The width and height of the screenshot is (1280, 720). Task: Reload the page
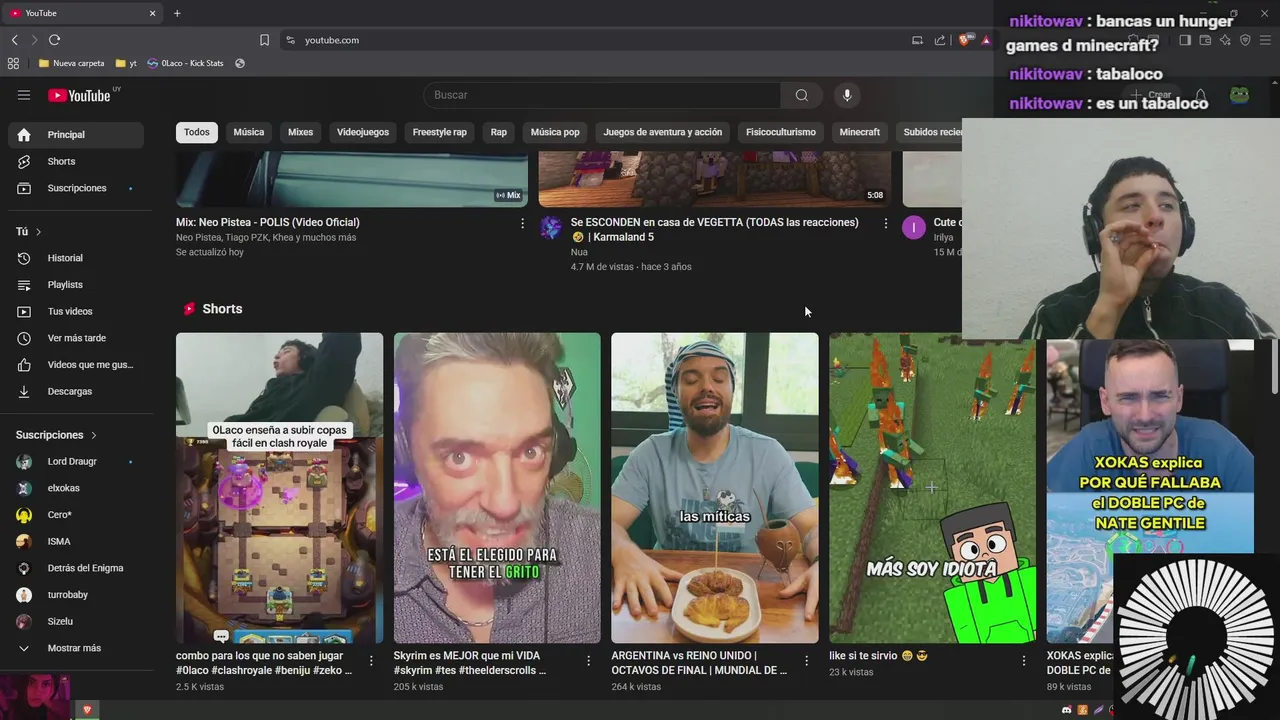[54, 40]
